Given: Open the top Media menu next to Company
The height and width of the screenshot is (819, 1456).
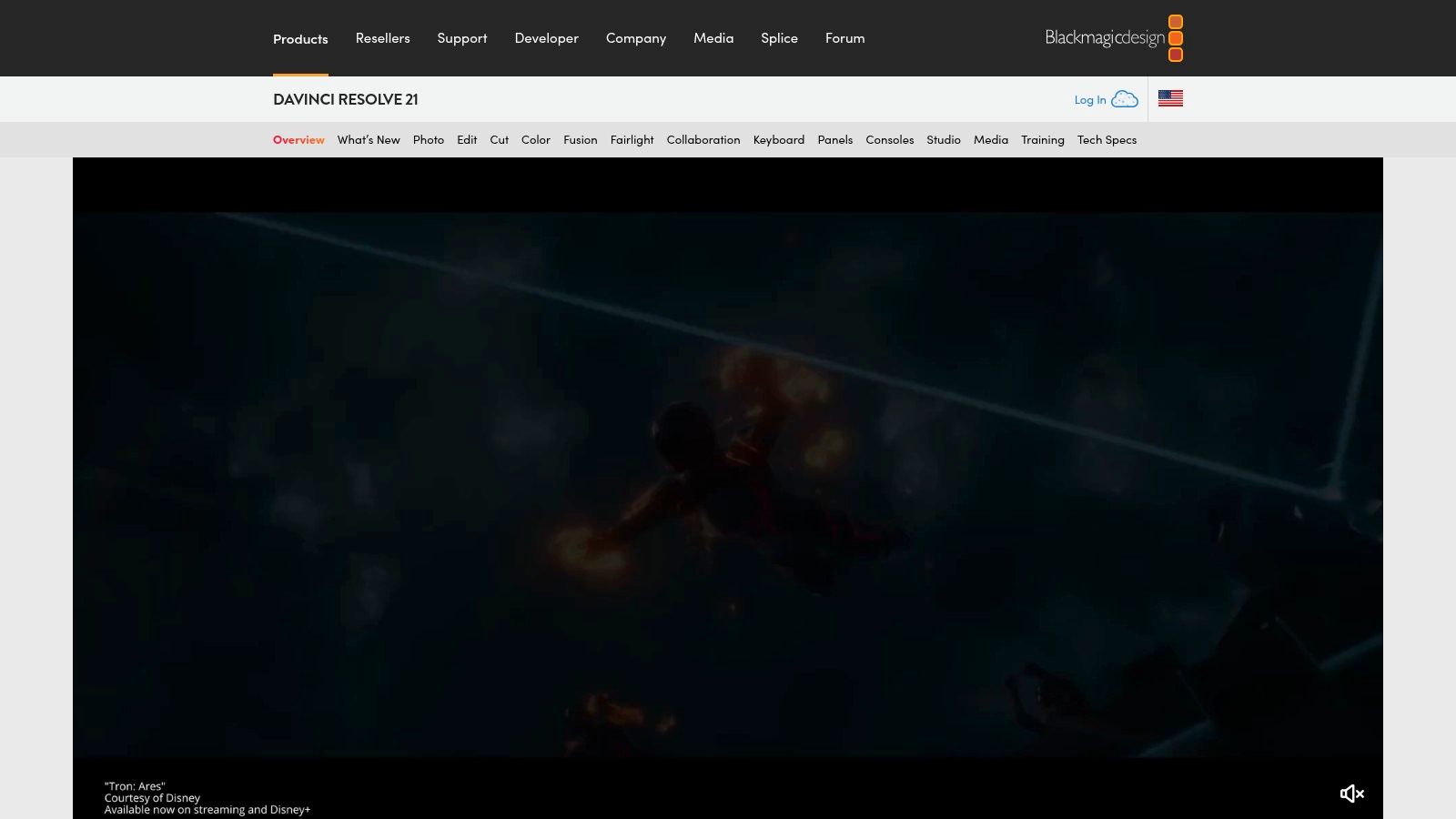Looking at the screenshot, I should (x=713, y=38).
